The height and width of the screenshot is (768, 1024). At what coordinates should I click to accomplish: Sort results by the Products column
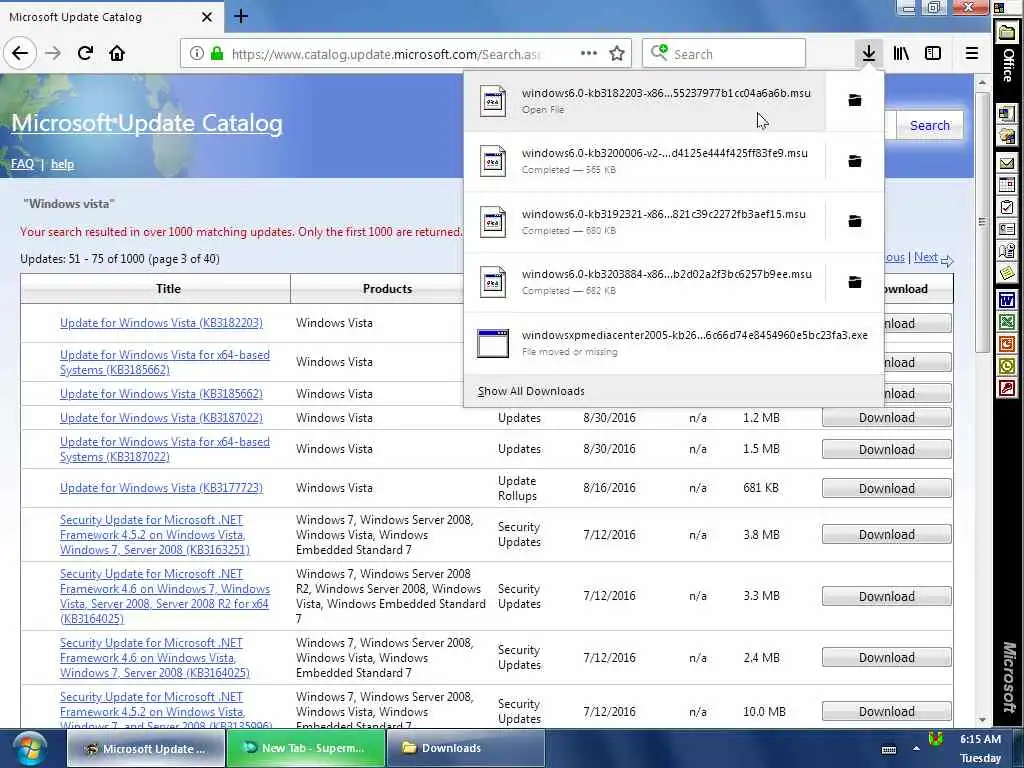point(387,289)
